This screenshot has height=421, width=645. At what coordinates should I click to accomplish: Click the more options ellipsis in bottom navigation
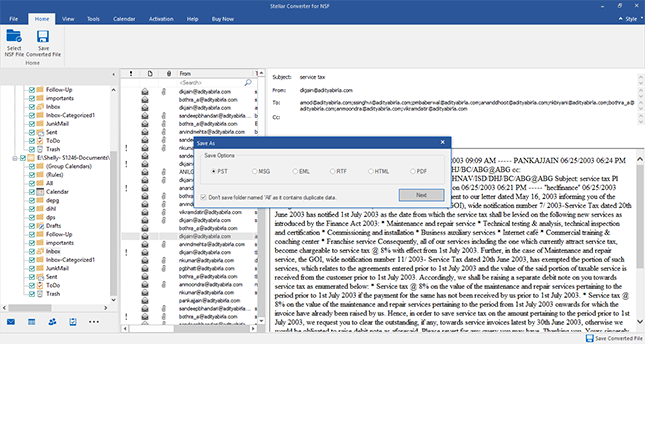[94, 322]
